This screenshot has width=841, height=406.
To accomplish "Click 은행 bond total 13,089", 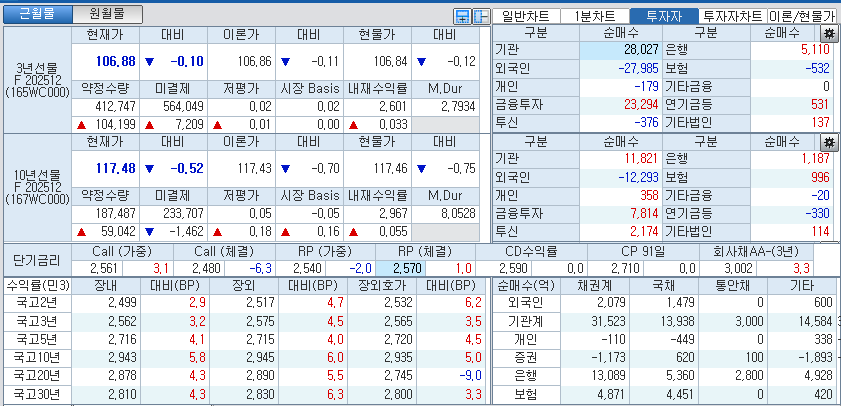I will (609, 377).
